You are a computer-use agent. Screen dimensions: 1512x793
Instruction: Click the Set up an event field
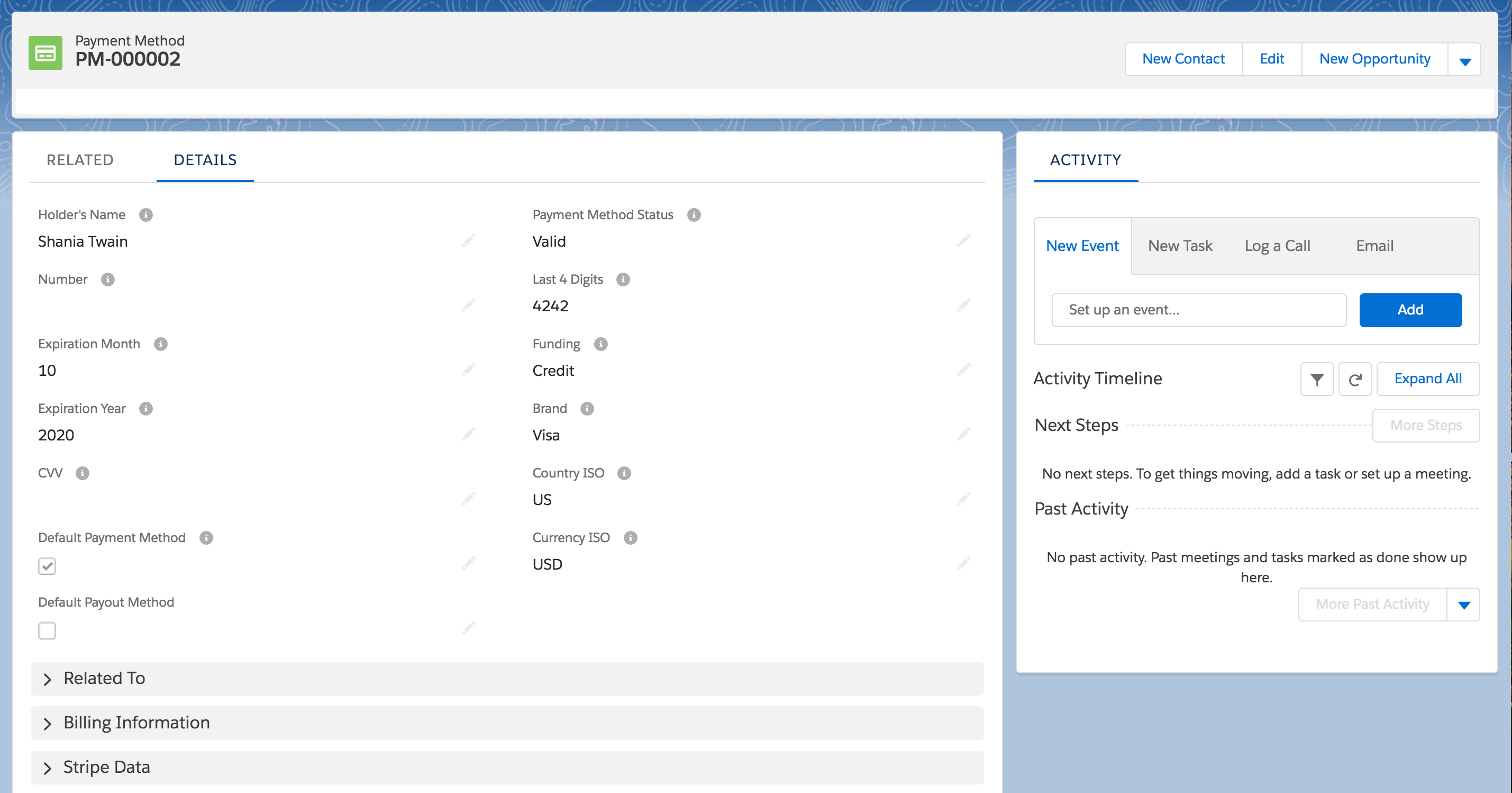[1199, 310]
